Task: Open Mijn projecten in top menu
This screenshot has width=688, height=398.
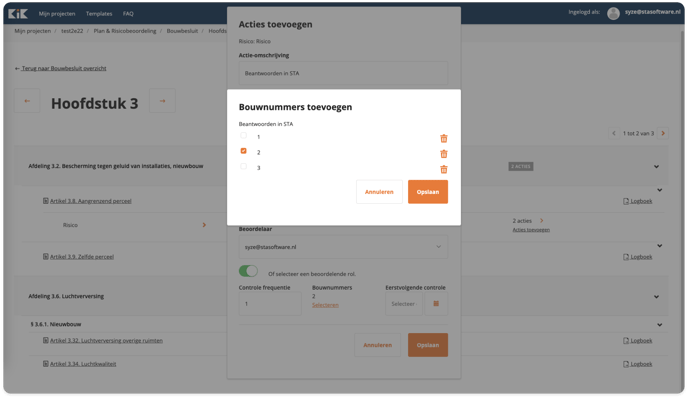Action: [57, 14]
